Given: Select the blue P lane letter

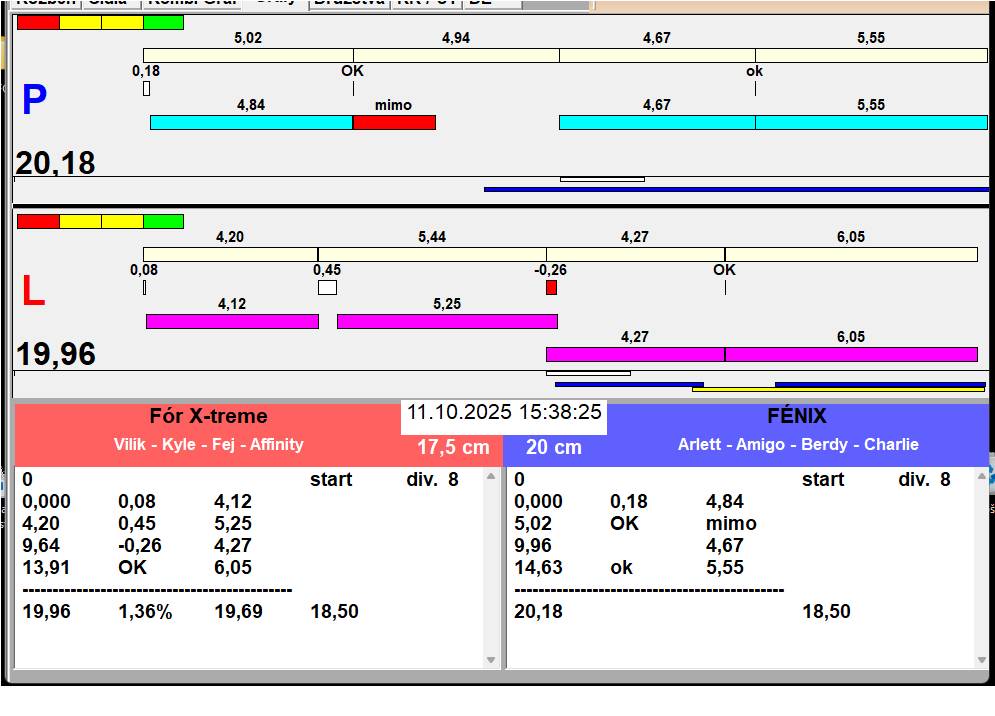Looking at the screenshot, I should click(x=34, y=101).
